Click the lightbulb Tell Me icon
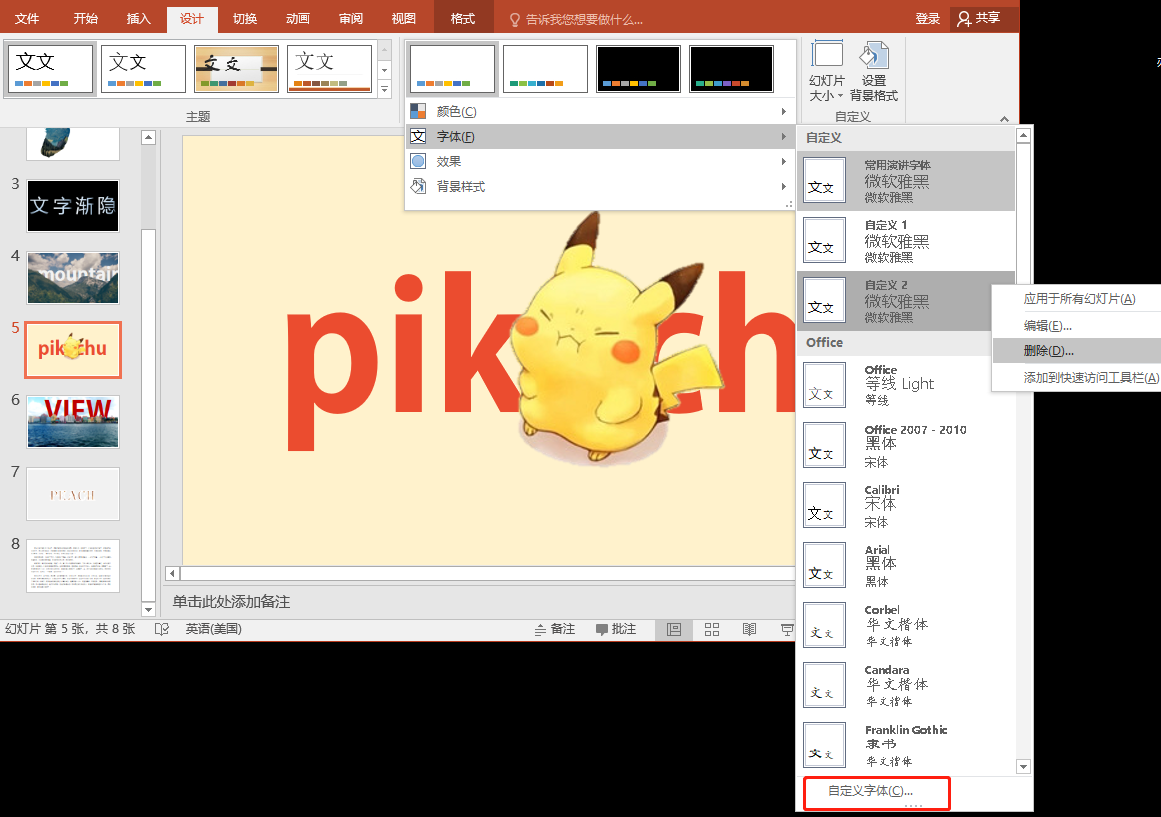The image size is (1161, 817). (x=515, y=20)
